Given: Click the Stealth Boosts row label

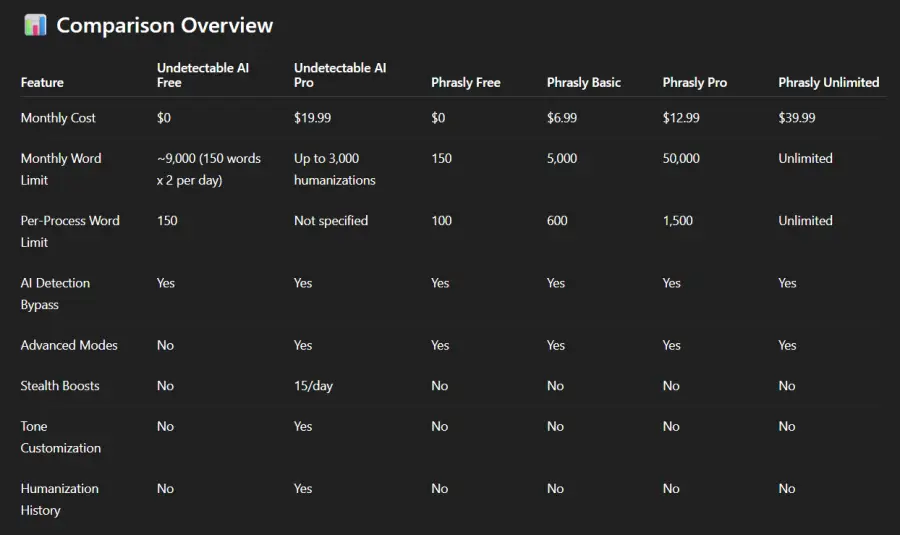Looking at the screenshot, I should (60, 386).
